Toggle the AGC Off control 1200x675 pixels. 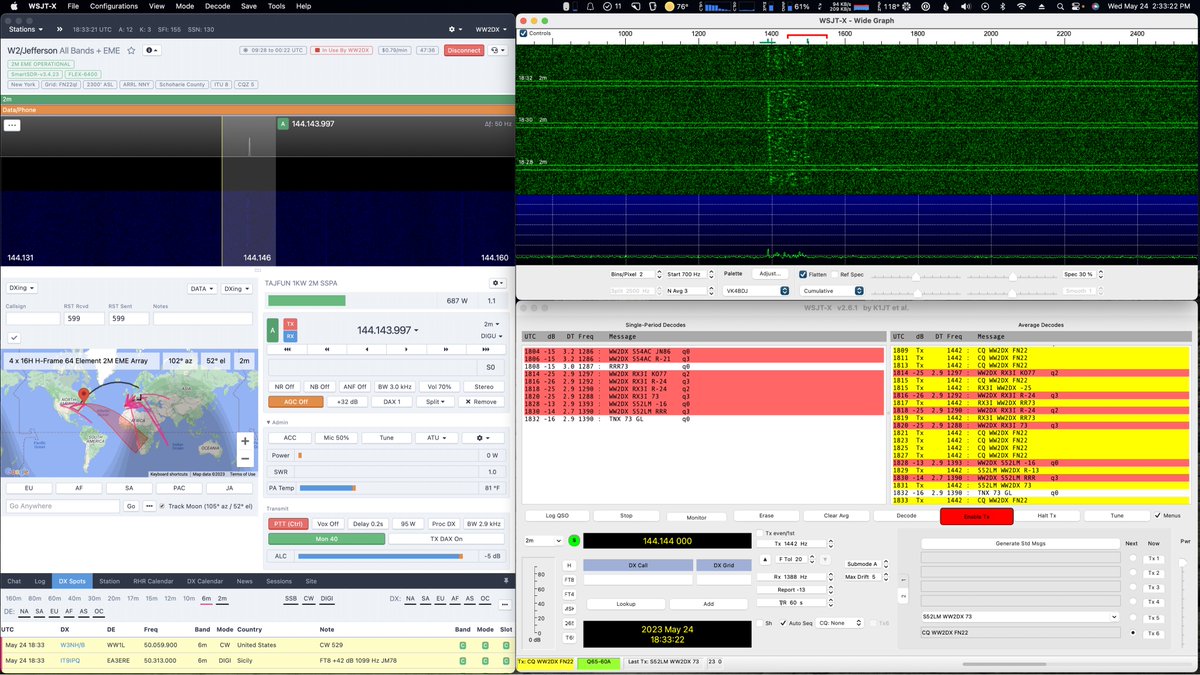[295, 401]
